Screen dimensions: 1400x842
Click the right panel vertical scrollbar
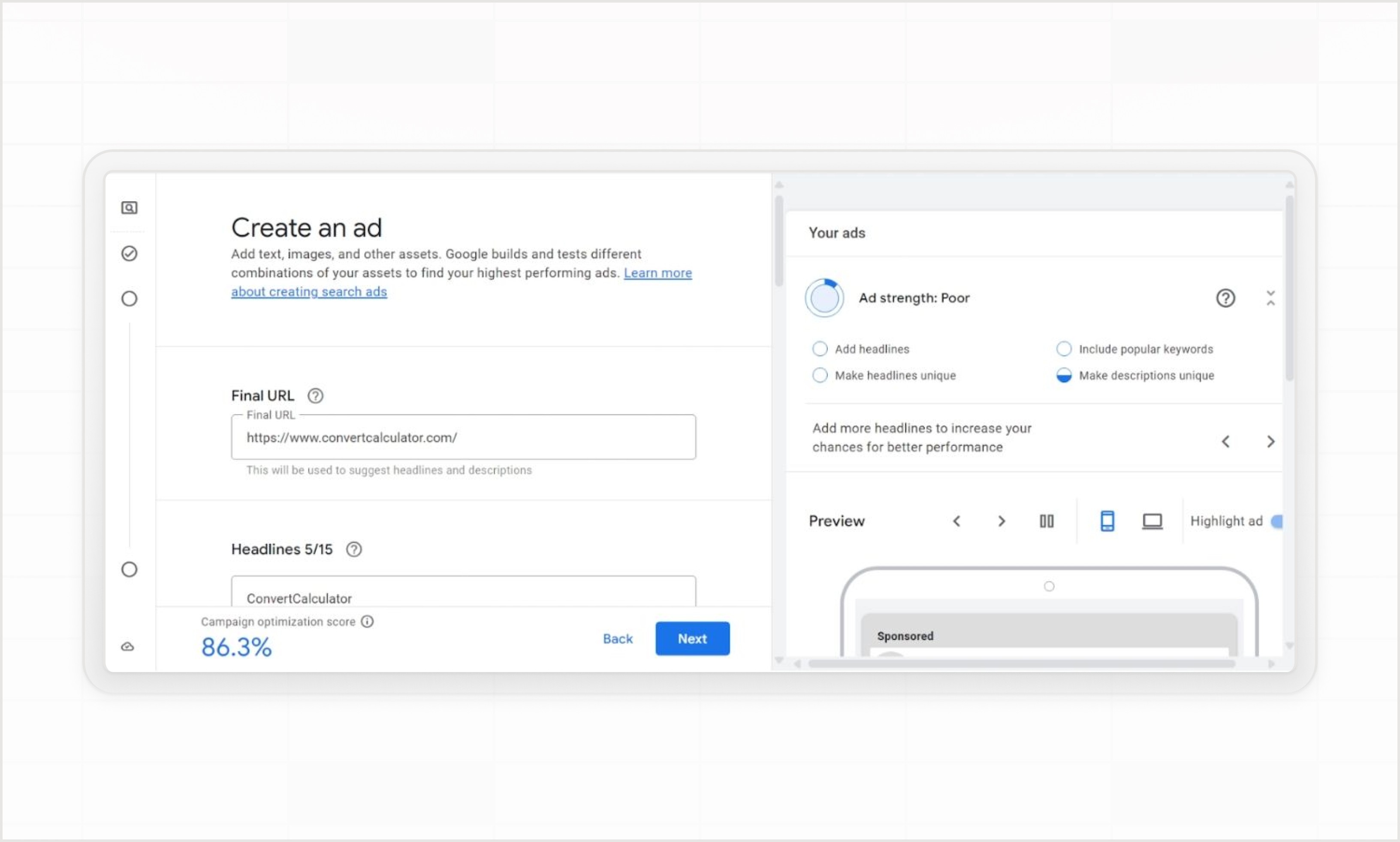coord(1289,288)
